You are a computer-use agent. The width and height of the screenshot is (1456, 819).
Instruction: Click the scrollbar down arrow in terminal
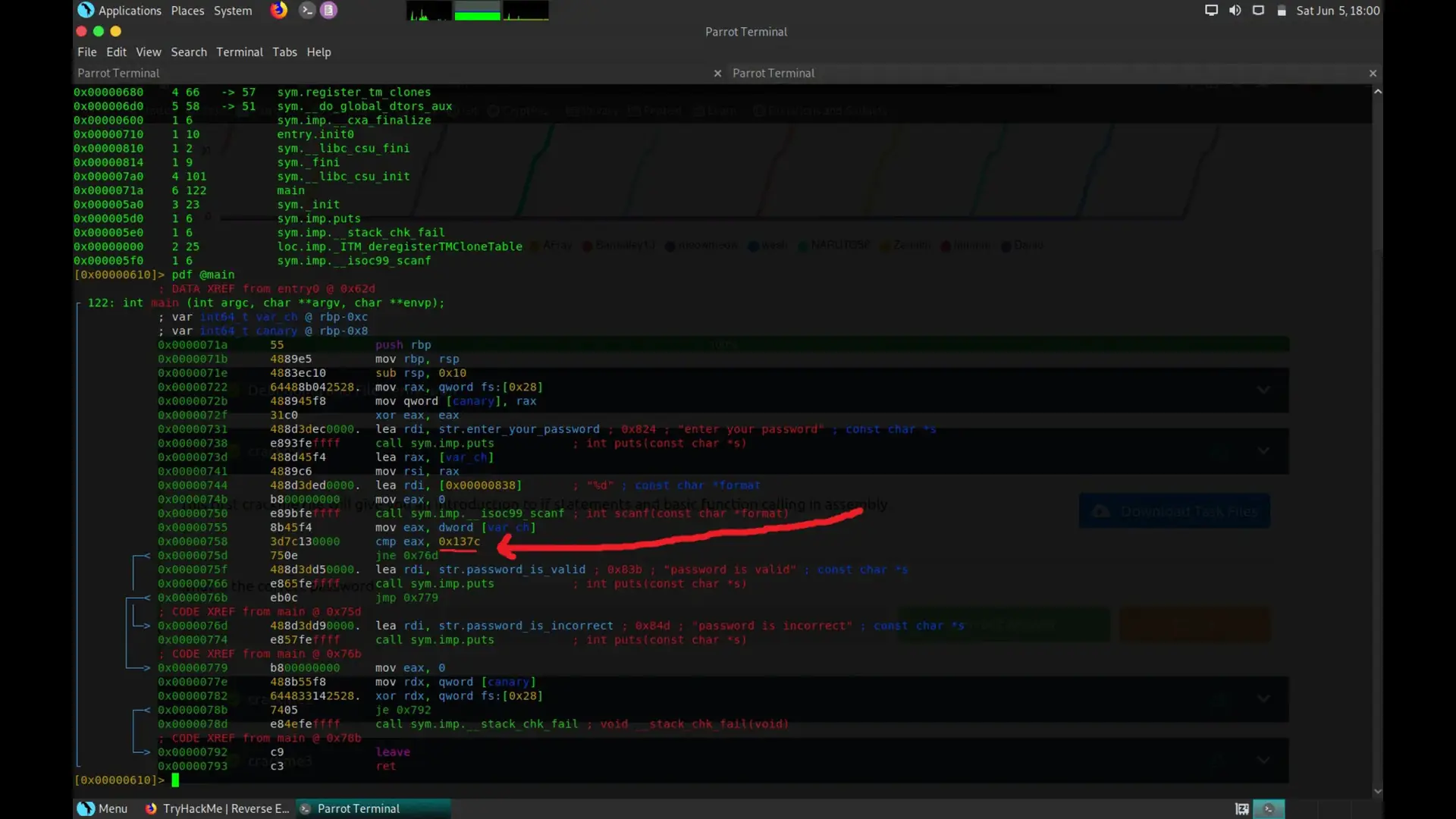(x=1377, y=792)
